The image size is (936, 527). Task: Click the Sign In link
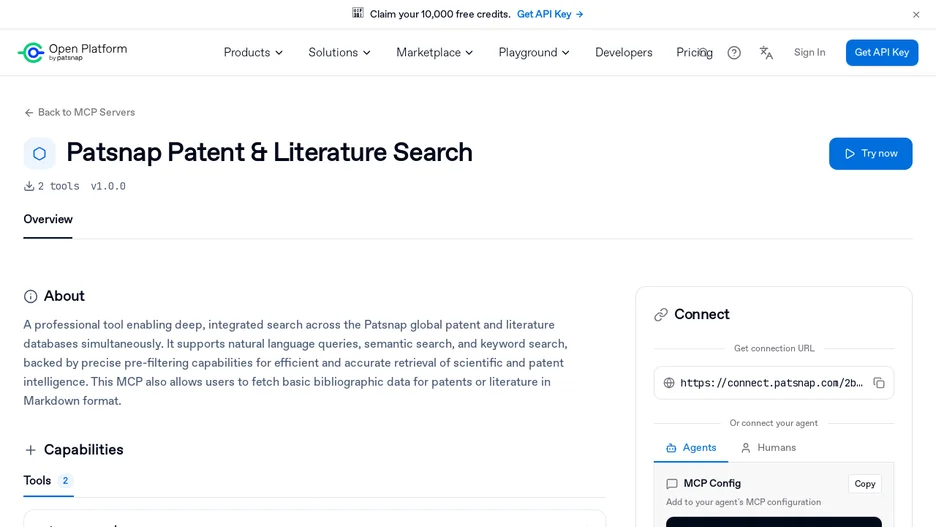coord(809,53)
